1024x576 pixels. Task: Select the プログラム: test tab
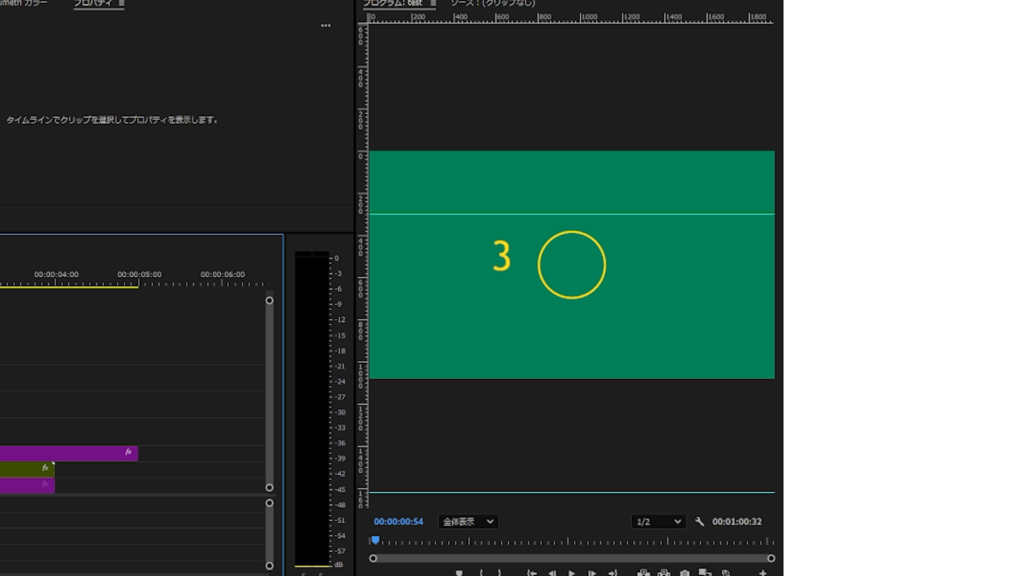click(x=393, y=3)
